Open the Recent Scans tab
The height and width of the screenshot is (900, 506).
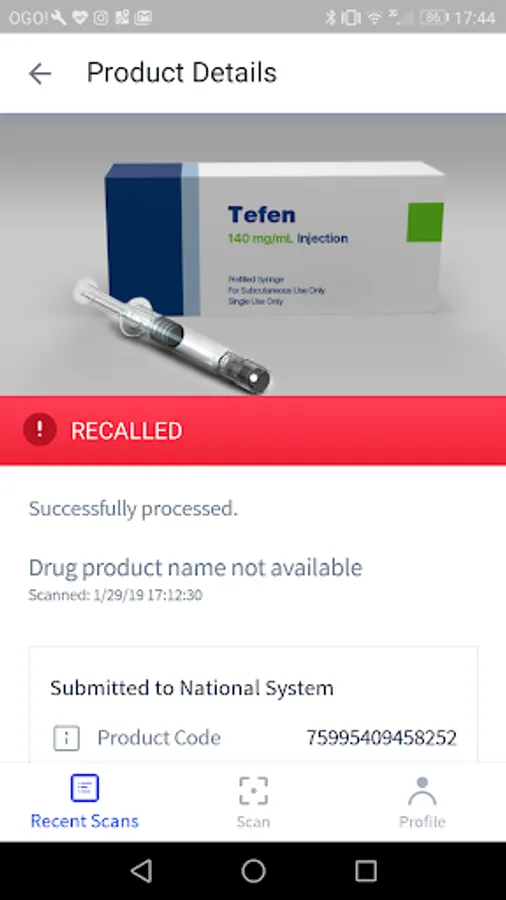84,802
